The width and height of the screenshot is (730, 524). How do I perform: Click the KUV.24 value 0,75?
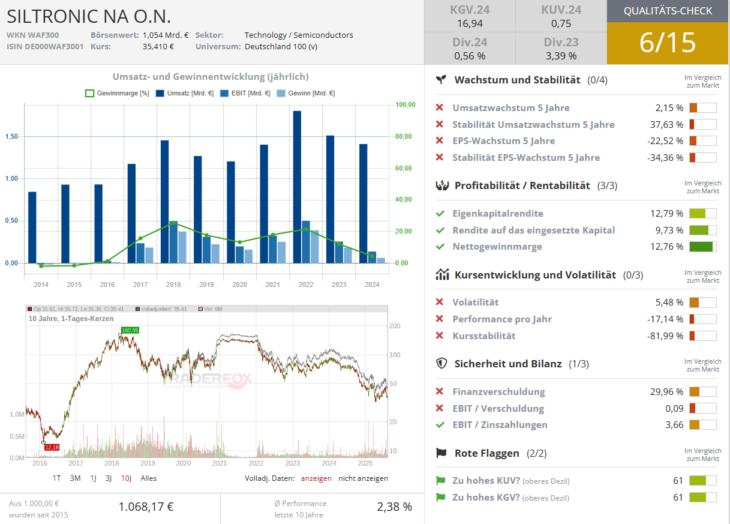click(x=561, y=24)
